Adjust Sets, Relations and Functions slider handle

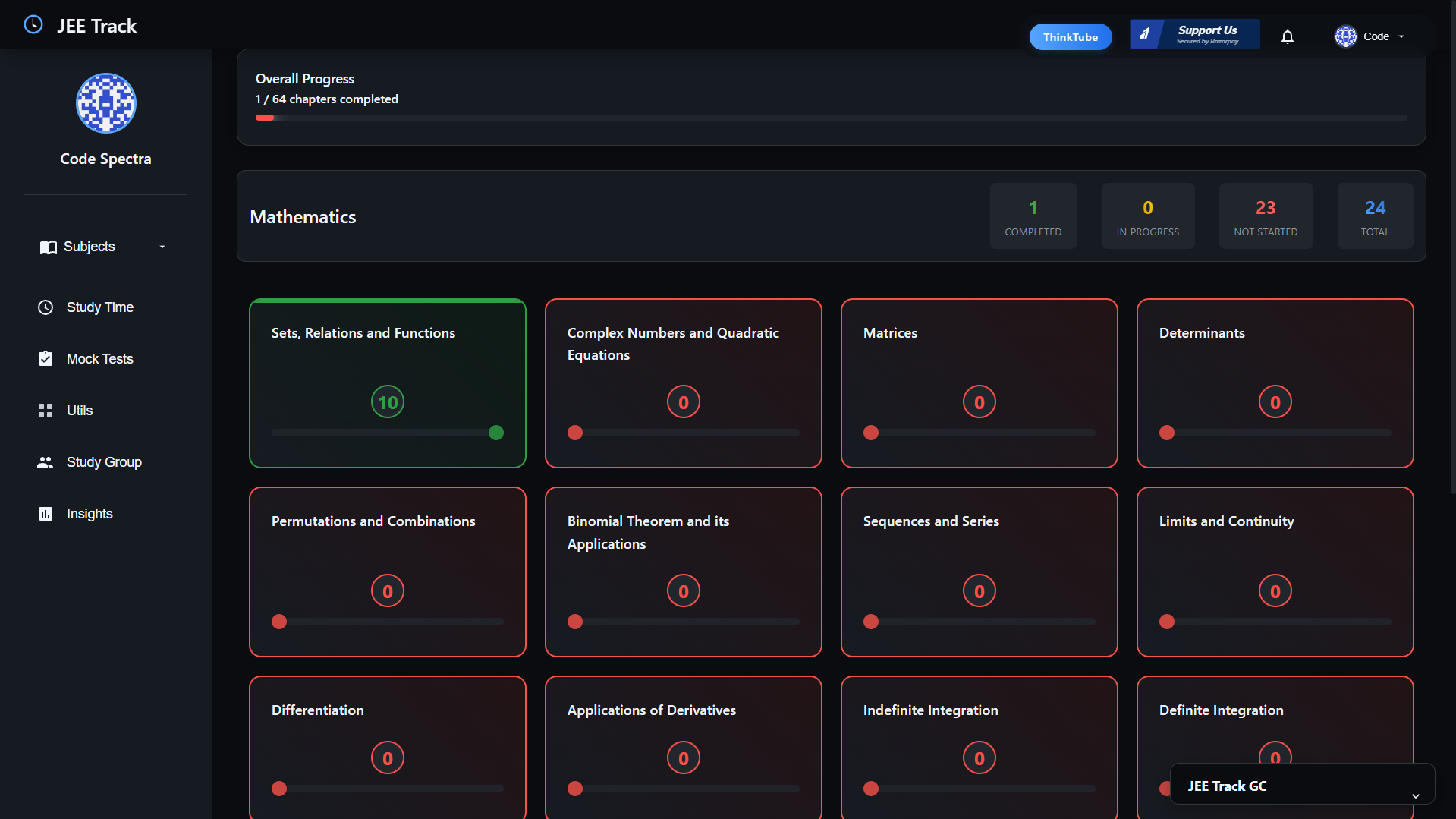point(496,433)
